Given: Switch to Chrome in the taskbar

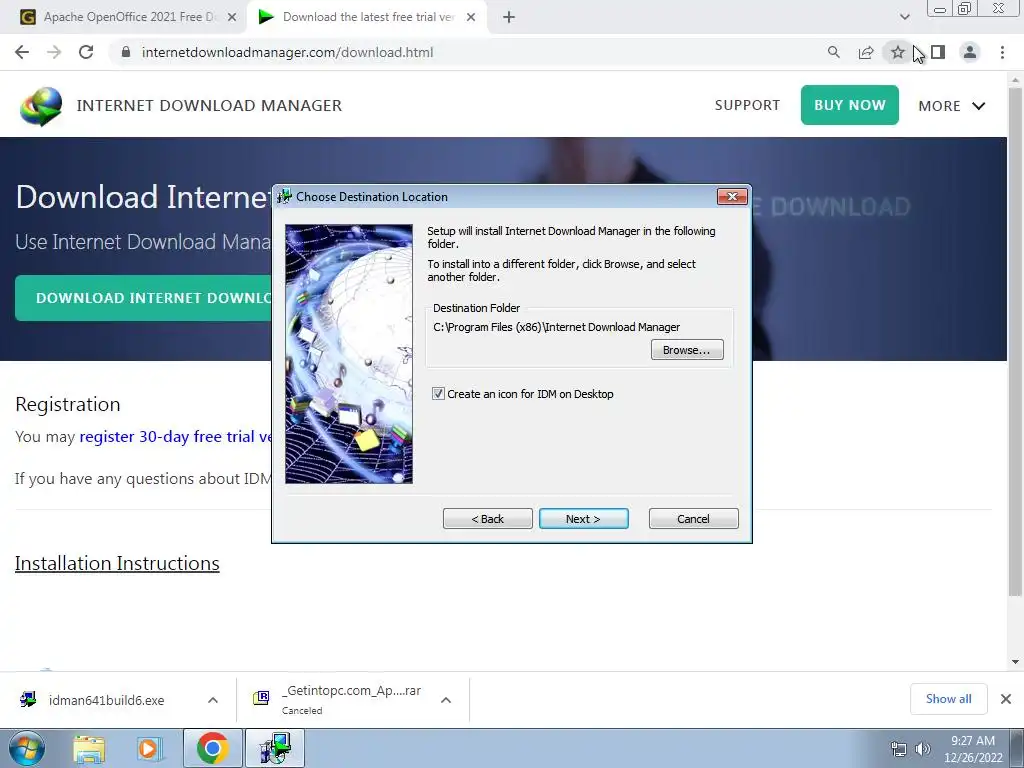Looking at the screenshot, I should (x=212, y=748).
